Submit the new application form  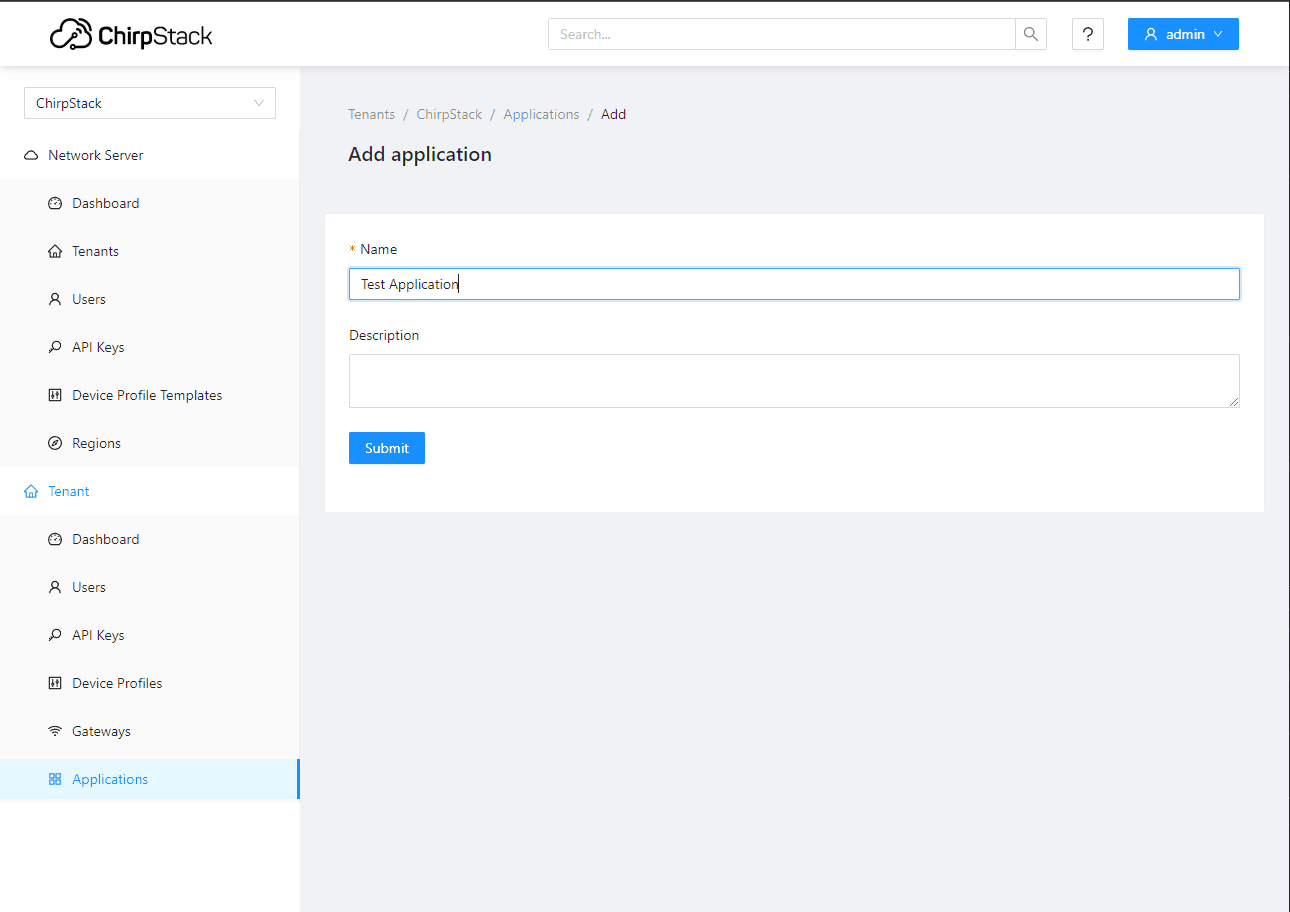pos(387,448)
